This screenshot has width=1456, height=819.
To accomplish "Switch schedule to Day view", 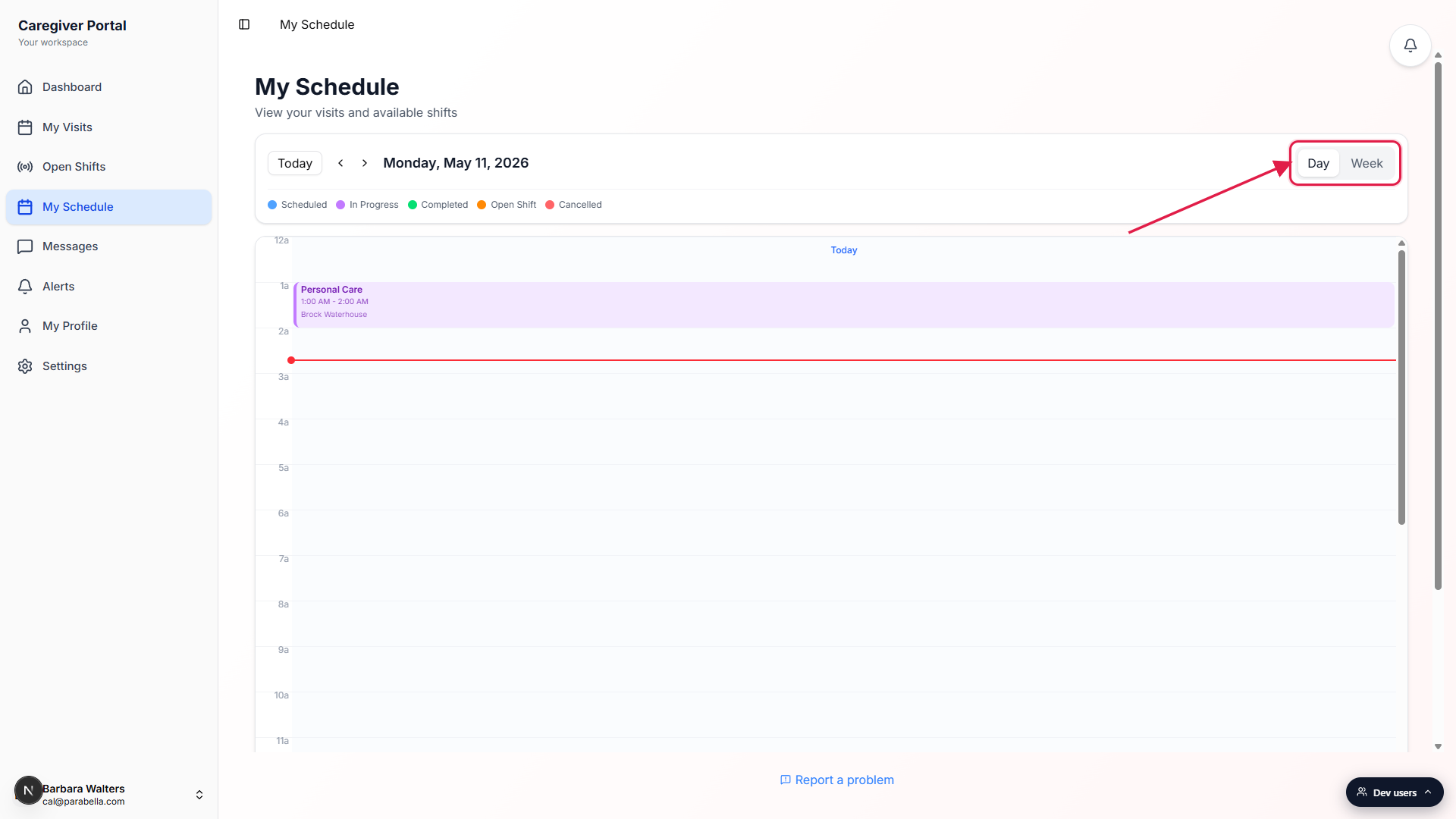I will 1318,163.
